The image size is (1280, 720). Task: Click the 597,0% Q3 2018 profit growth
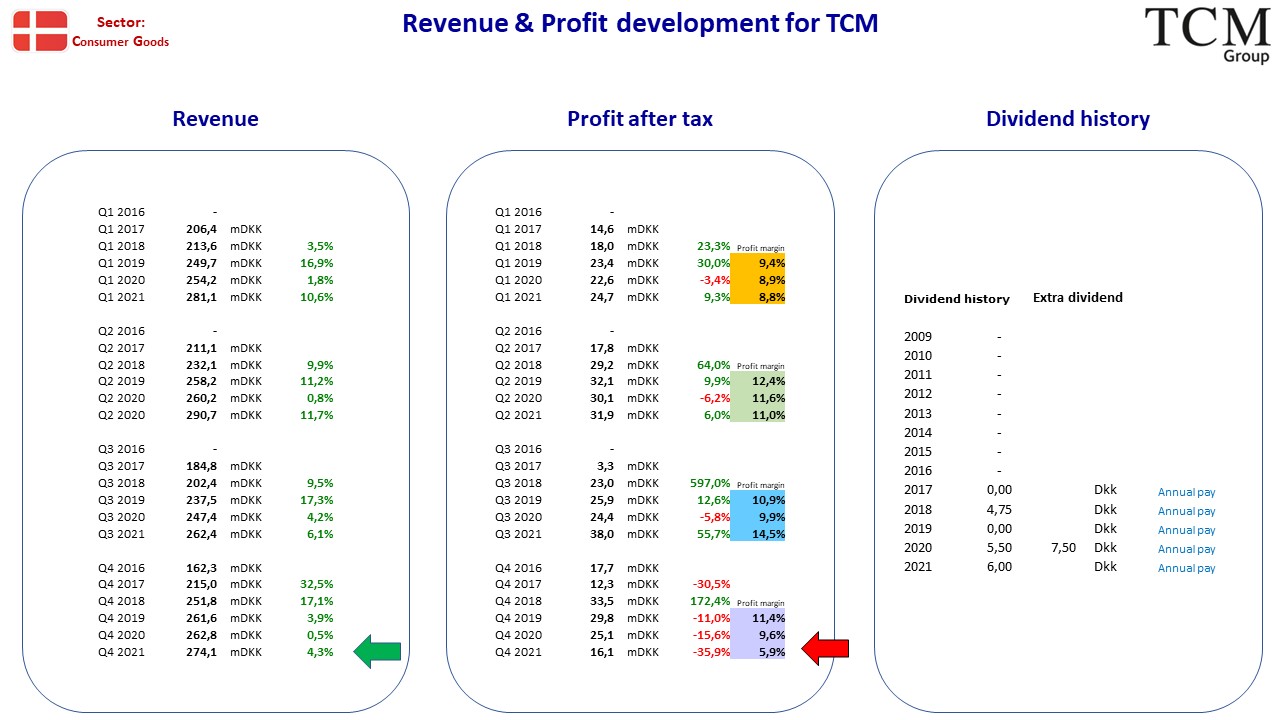pos(710,483)
